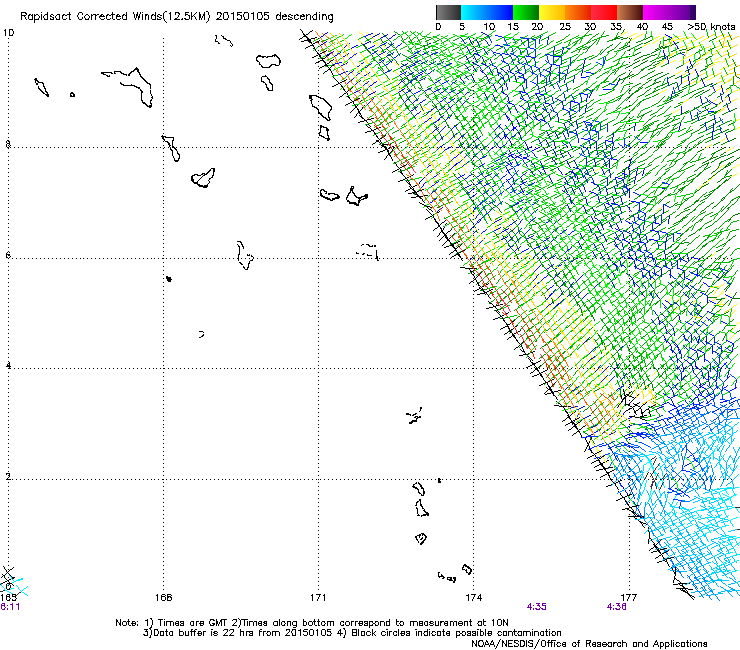Click the latitude axis label '6'
Image resolution: width=740 pixels, height=650 pixels.
pyautogui.click(x=8, y=255)
